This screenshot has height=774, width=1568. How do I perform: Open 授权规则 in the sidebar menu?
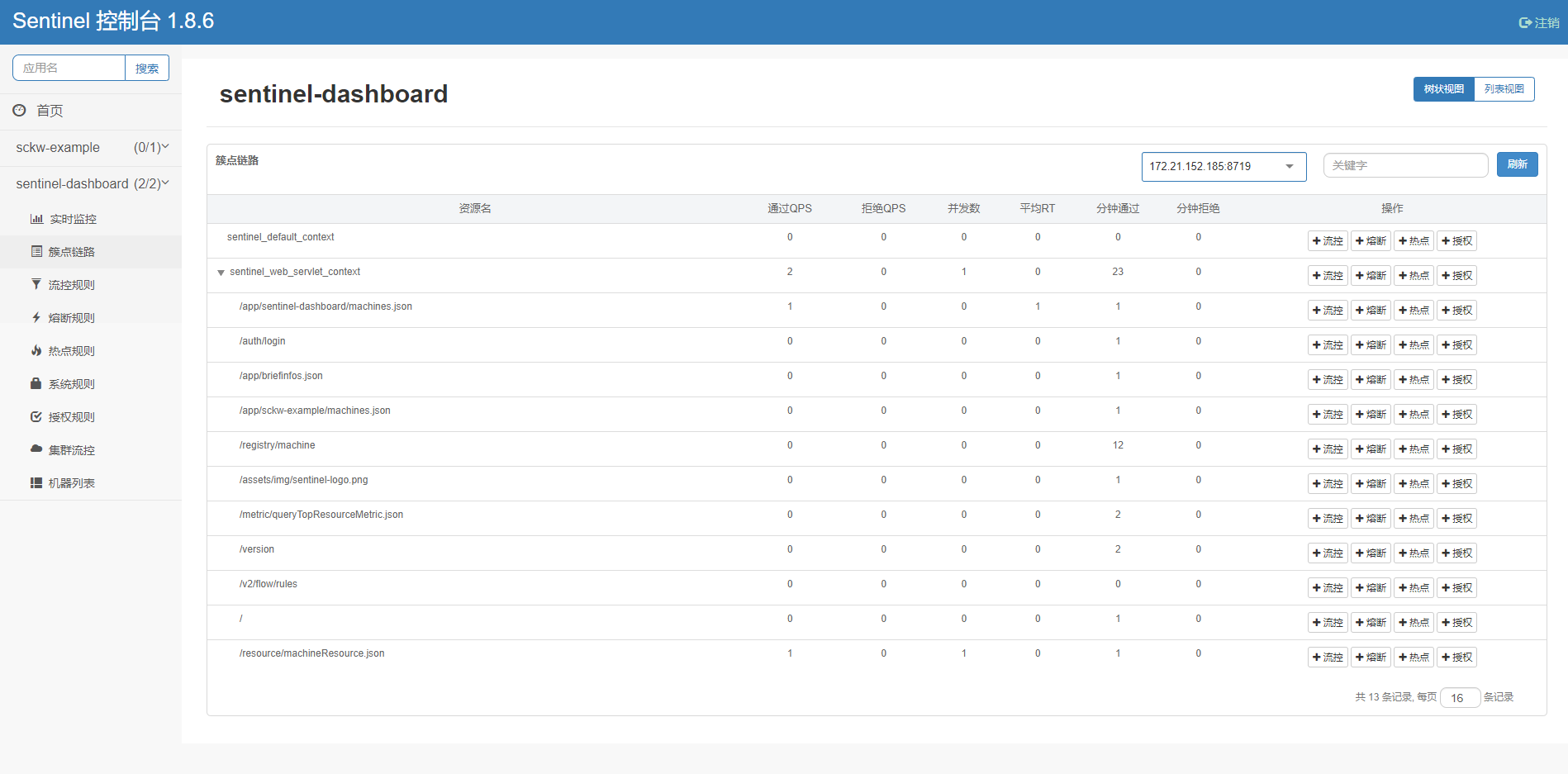pyautogui.click(x=71, y=417)
